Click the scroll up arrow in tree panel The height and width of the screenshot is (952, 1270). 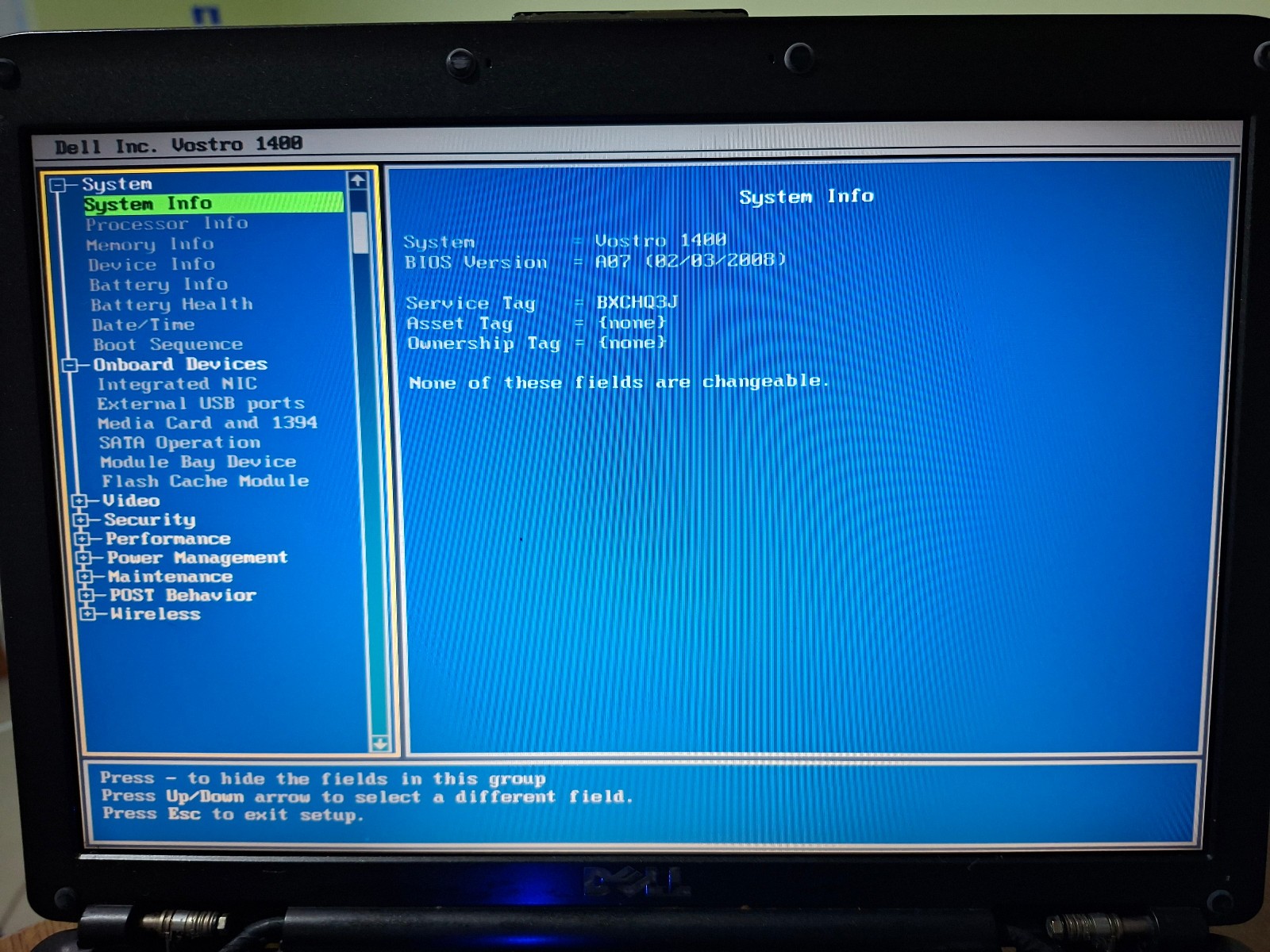pos(358,181)
